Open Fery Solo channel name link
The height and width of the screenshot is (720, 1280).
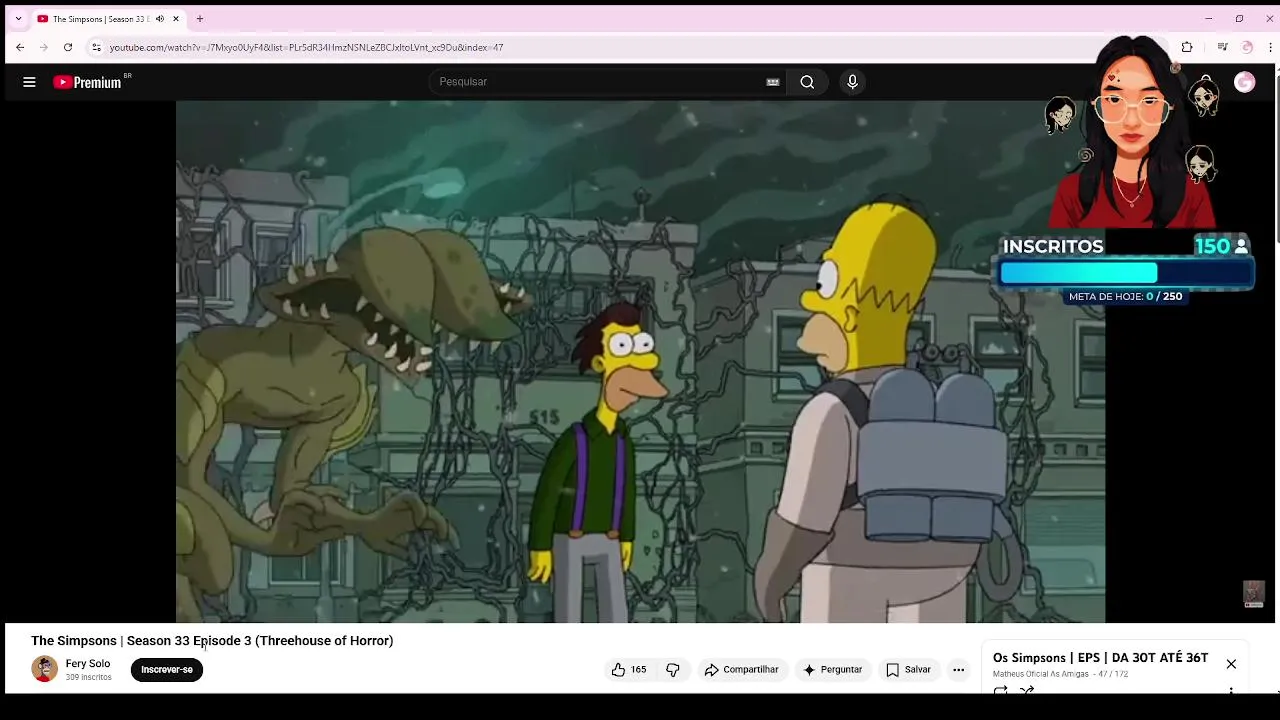click(88, 664)
